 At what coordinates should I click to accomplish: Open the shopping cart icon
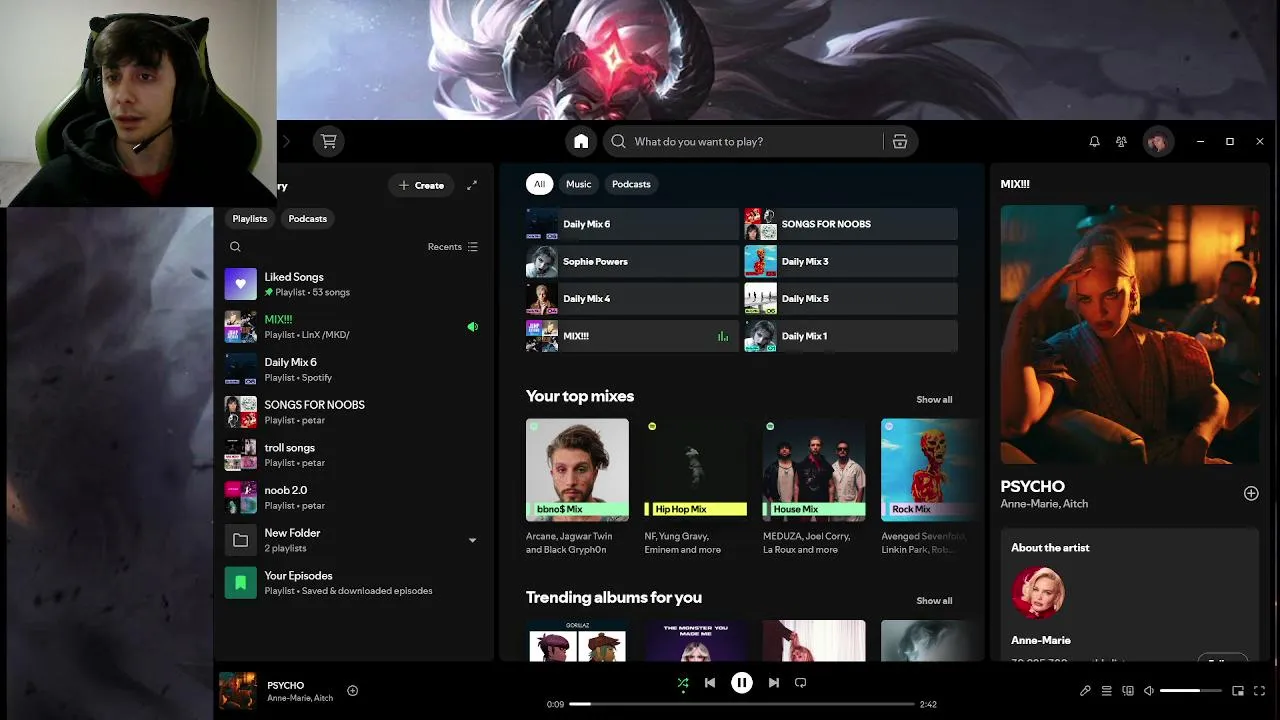pyautogui.click(x=328, y=141)
